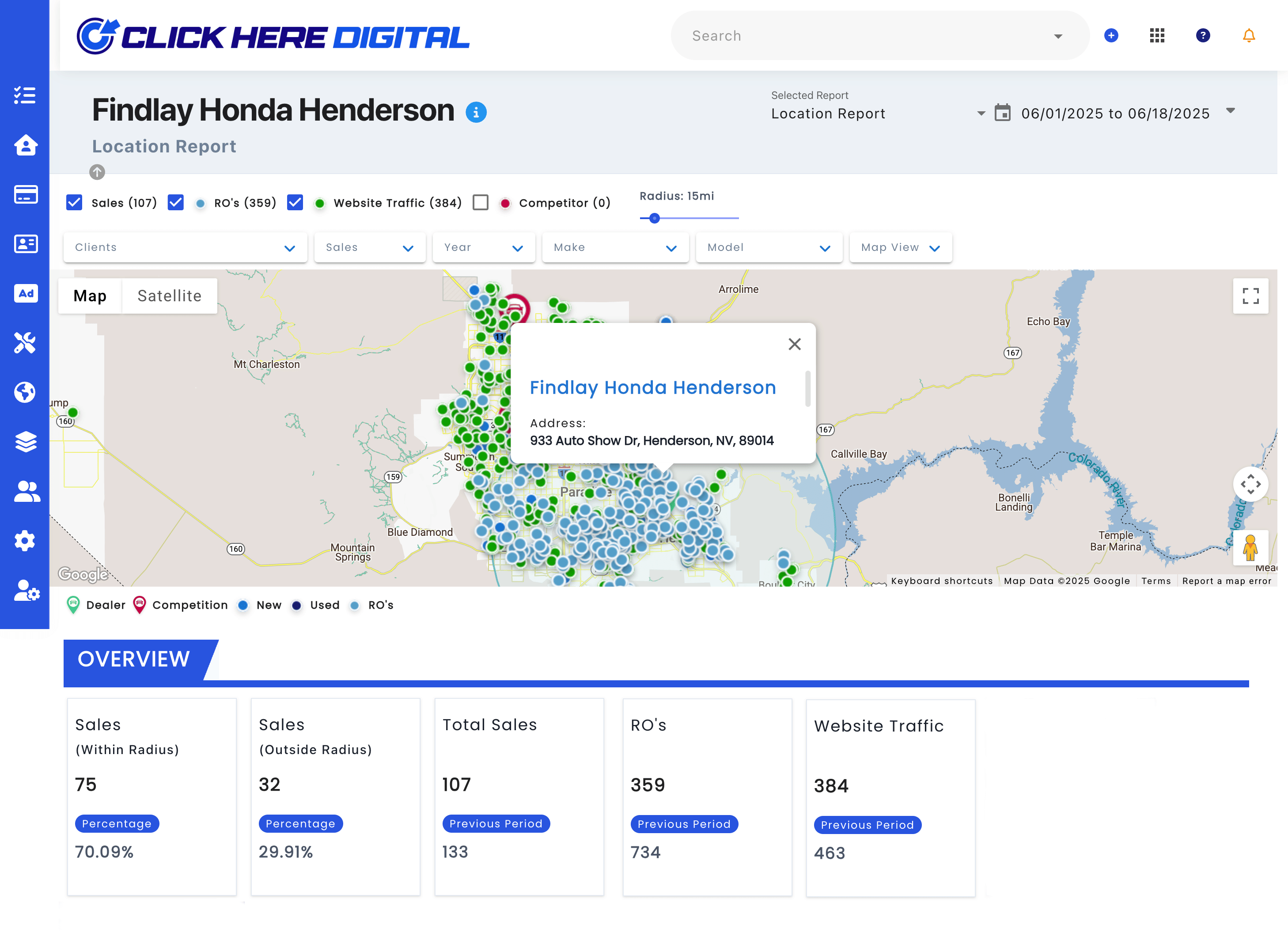1288x948 pixels.
Task: Open the globe icon in sidebar
Action: click(25, 393)
